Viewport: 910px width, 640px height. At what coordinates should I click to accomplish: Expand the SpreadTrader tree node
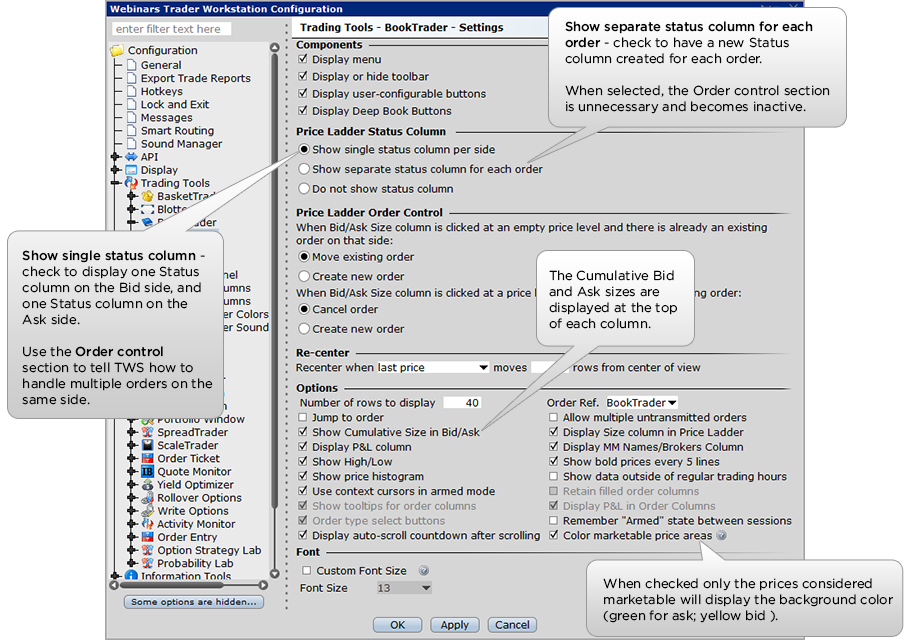tap(132, 432)
